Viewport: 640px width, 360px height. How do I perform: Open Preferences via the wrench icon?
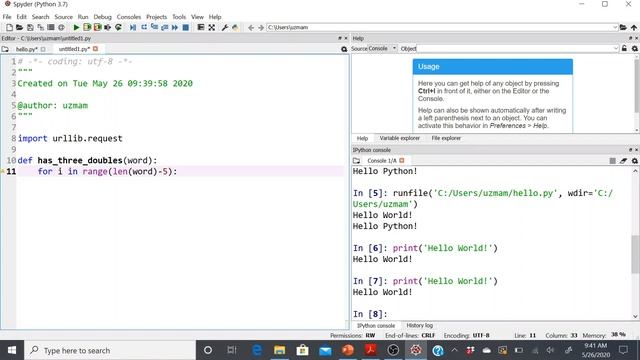pyautogui.click(x=224, y=27)
